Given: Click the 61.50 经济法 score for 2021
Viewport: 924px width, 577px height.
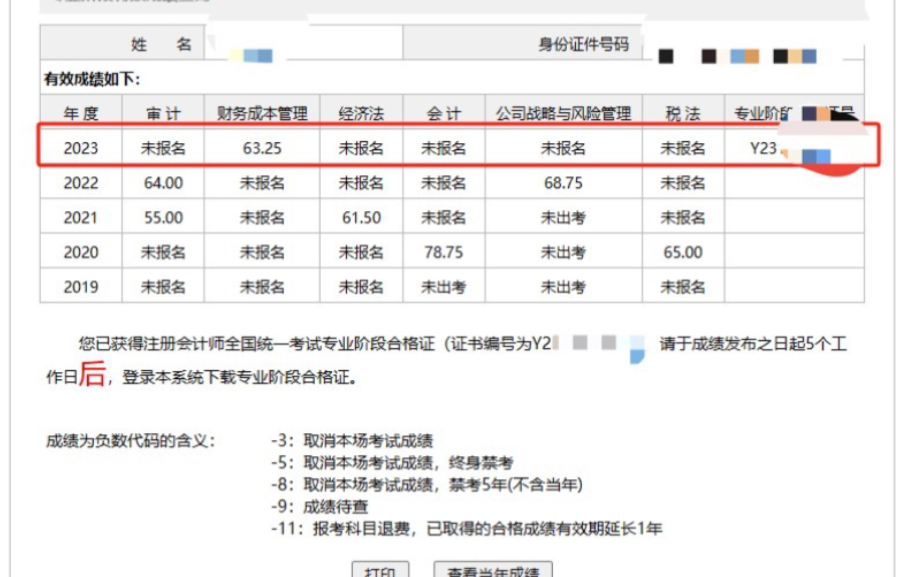Looking at the screenshot, I should (361, 217).
